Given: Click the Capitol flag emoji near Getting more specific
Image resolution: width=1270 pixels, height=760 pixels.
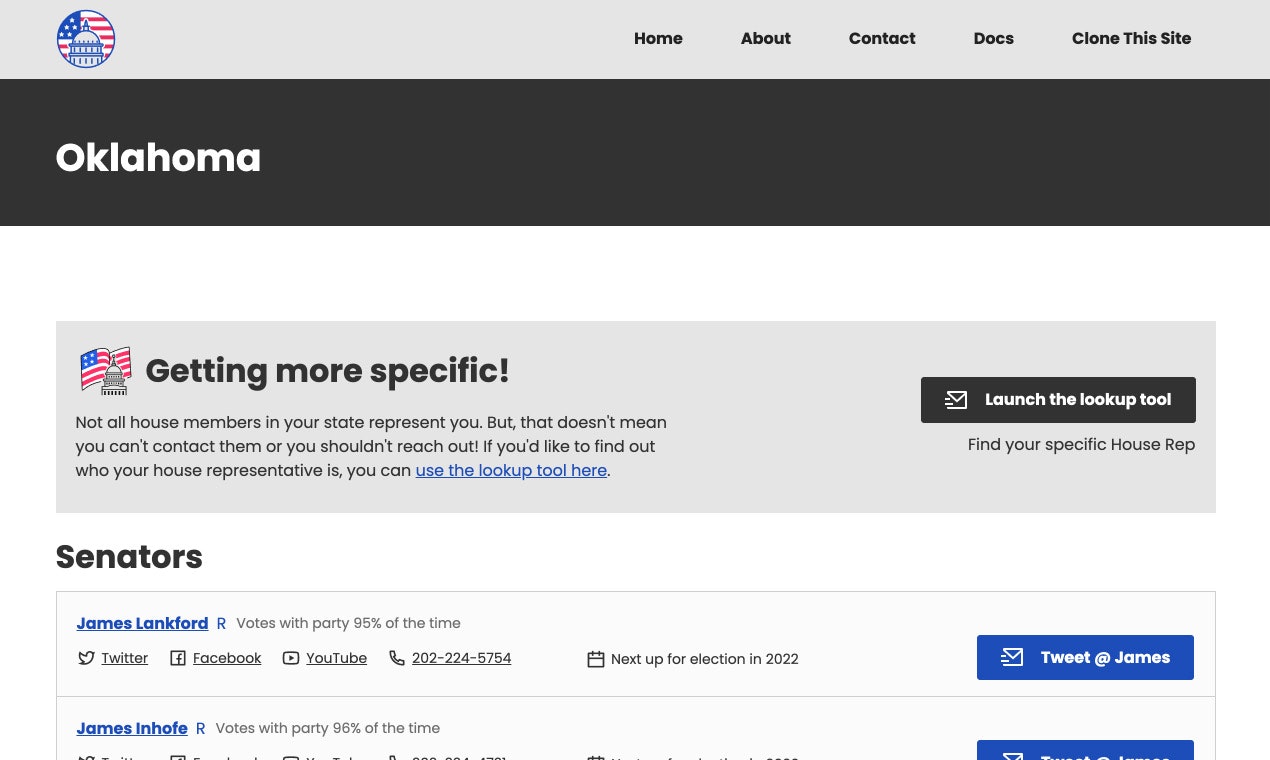Looking at the screenshot, I should click(x=105, y=371).
